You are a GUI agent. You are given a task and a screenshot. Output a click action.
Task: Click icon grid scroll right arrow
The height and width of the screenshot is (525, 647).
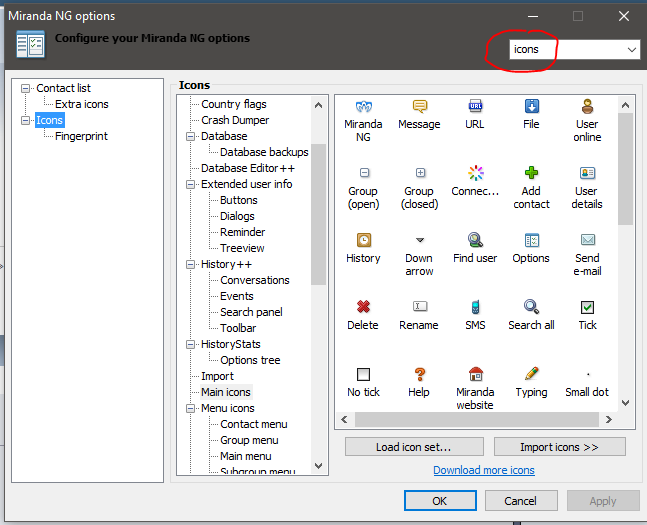[609, 419]
